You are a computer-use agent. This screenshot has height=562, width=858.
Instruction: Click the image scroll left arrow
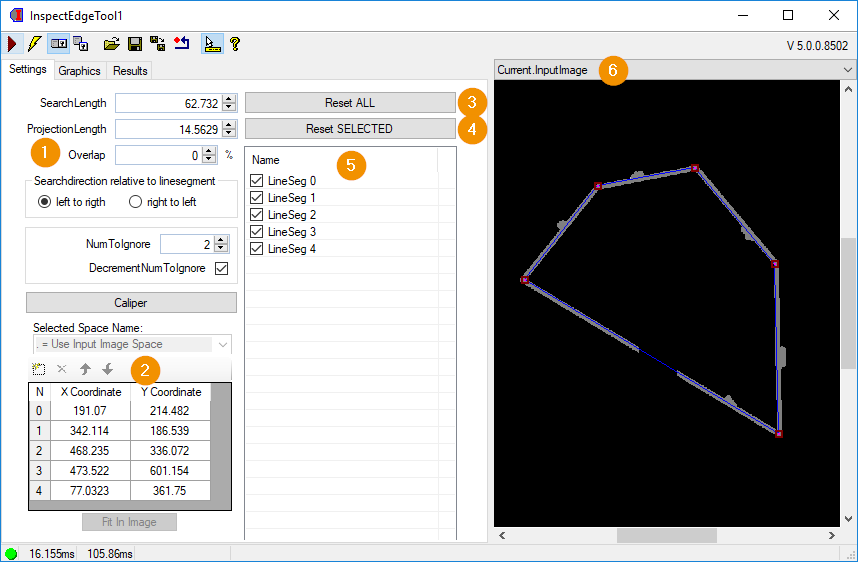(x=502, y=535)
